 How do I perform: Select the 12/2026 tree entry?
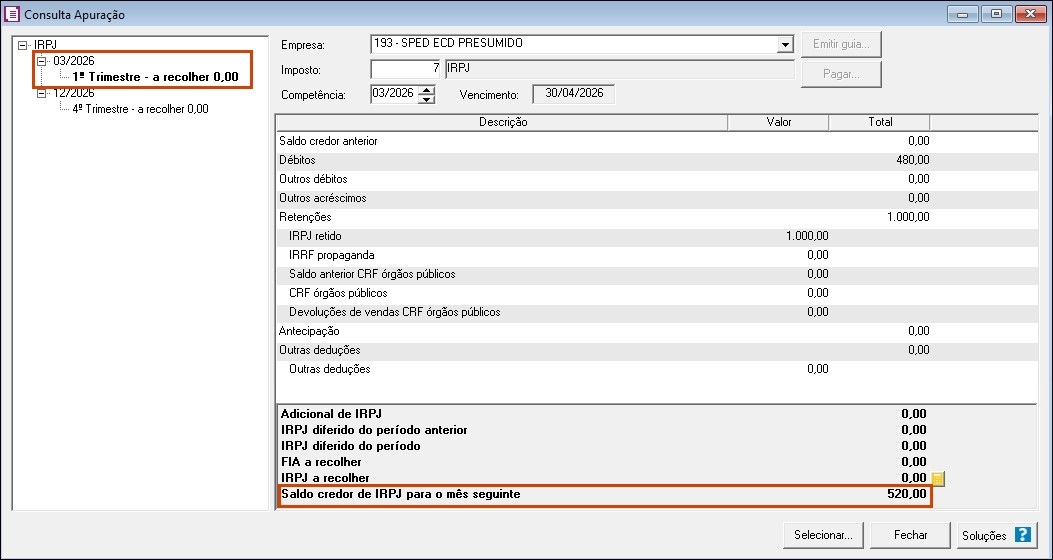(74, 93)
